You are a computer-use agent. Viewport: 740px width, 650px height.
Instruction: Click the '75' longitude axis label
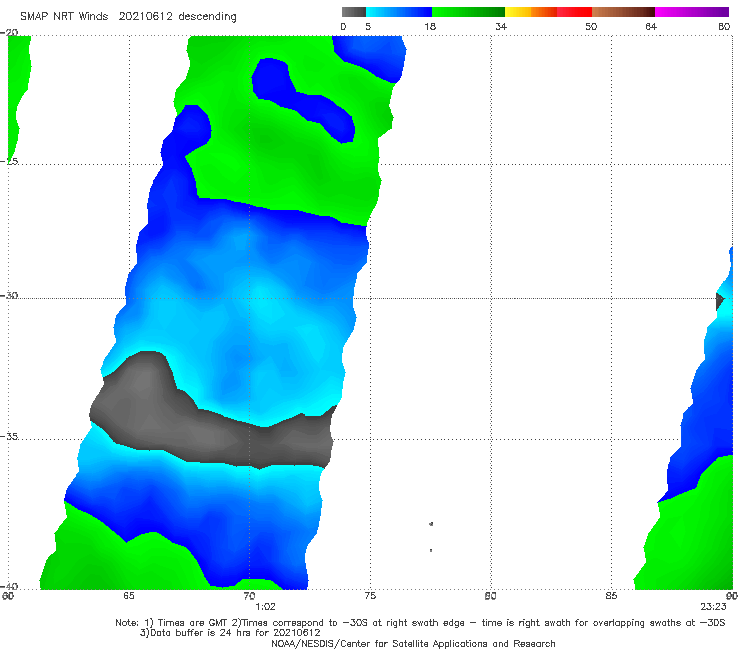[x=370, y=596]
